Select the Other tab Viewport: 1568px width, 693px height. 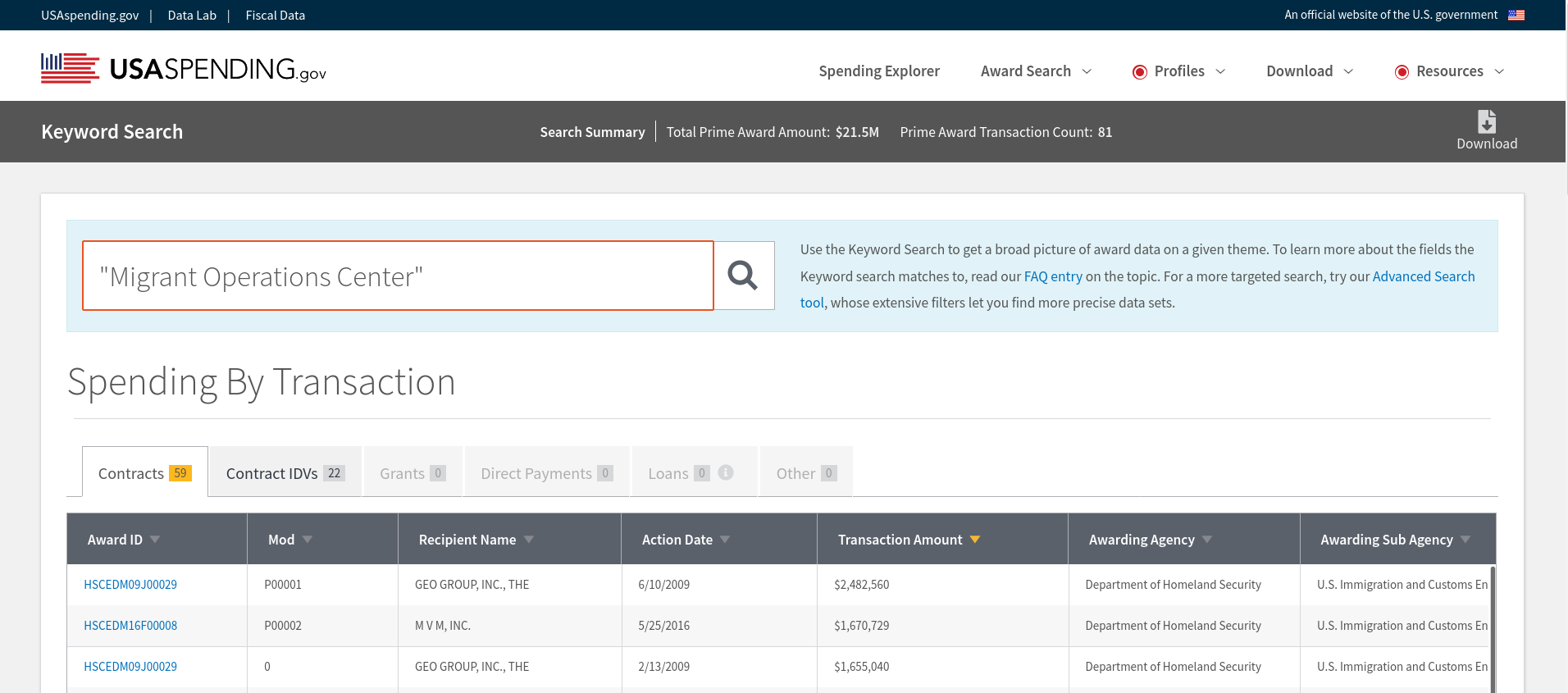(806, 472)
